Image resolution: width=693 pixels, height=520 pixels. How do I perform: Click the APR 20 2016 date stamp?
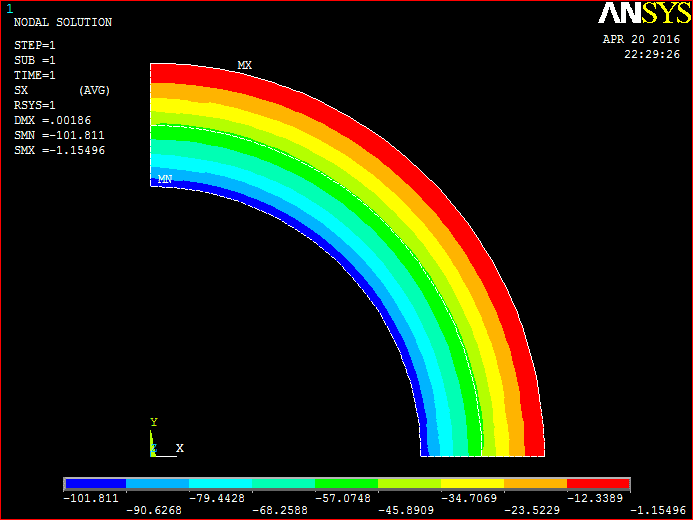640,39
